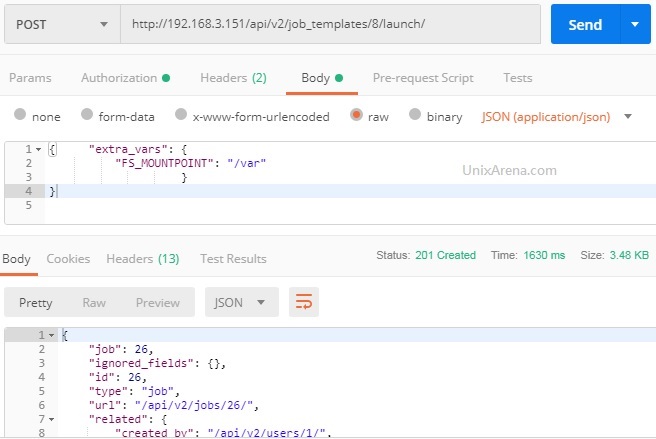656x439 pixels.
Task: Open the Send button arrow menu
Action: click(635, 25)
